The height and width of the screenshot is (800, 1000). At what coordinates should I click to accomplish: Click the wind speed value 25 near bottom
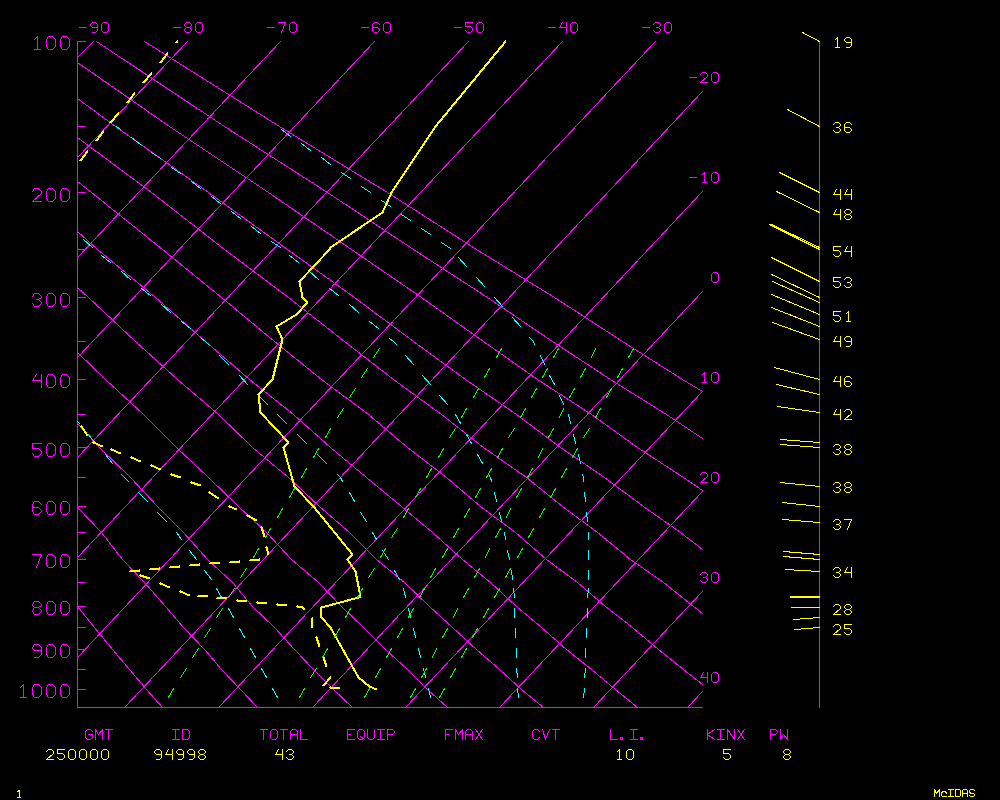click(842, 630)
